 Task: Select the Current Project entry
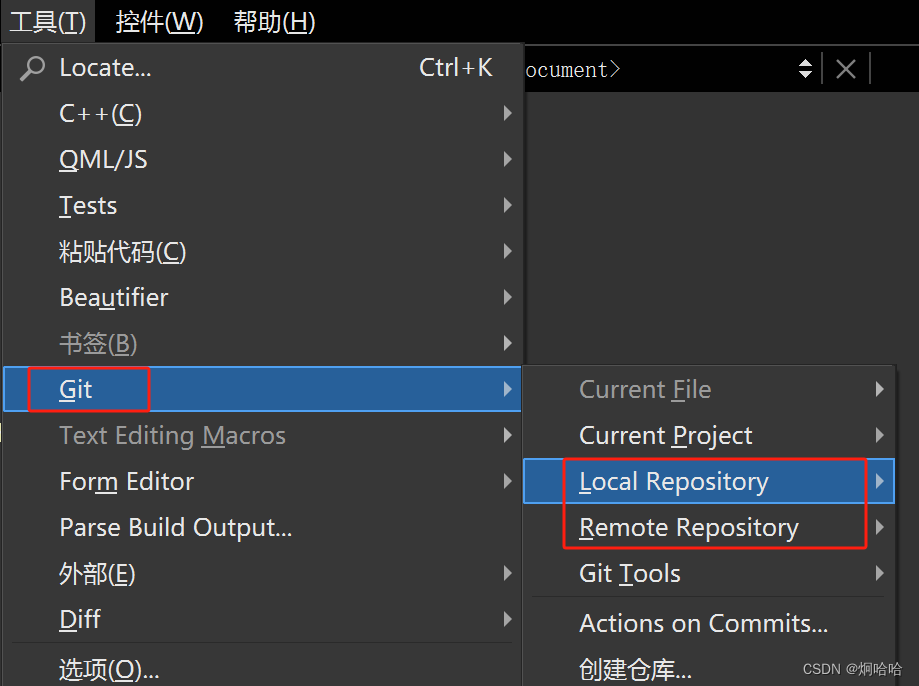pyautogui.click(x=665, y=435)
